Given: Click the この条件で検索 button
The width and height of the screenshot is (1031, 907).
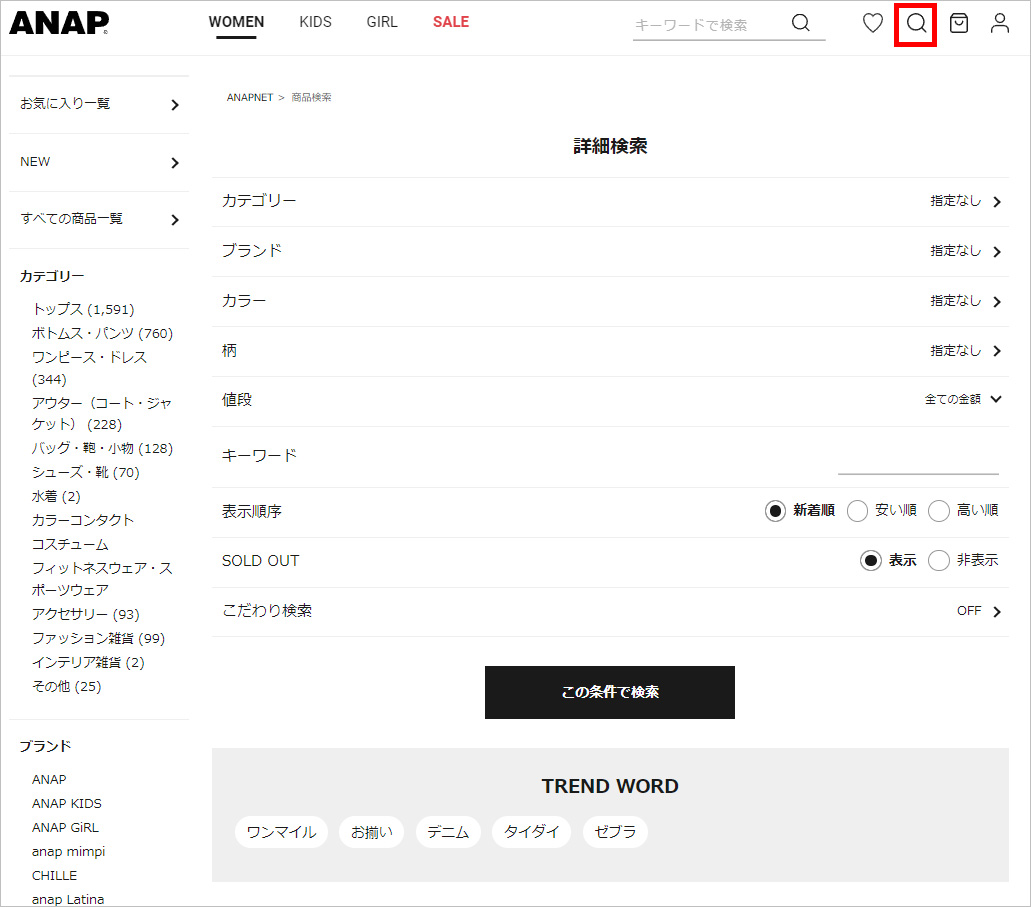Looking at the screenshot, I should pyautogui.click(x=609, y=692).
